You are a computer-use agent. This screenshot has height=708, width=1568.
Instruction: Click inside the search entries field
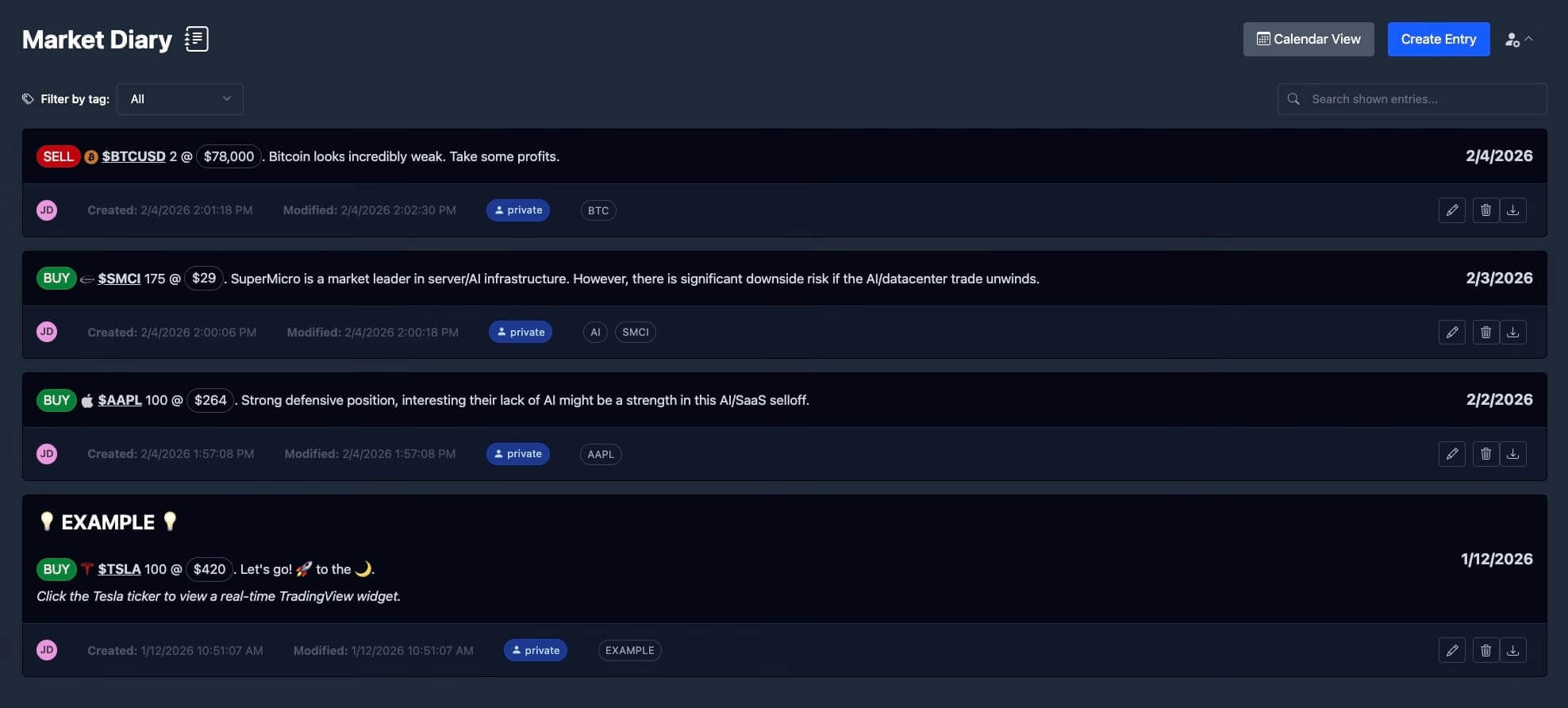1412,98
